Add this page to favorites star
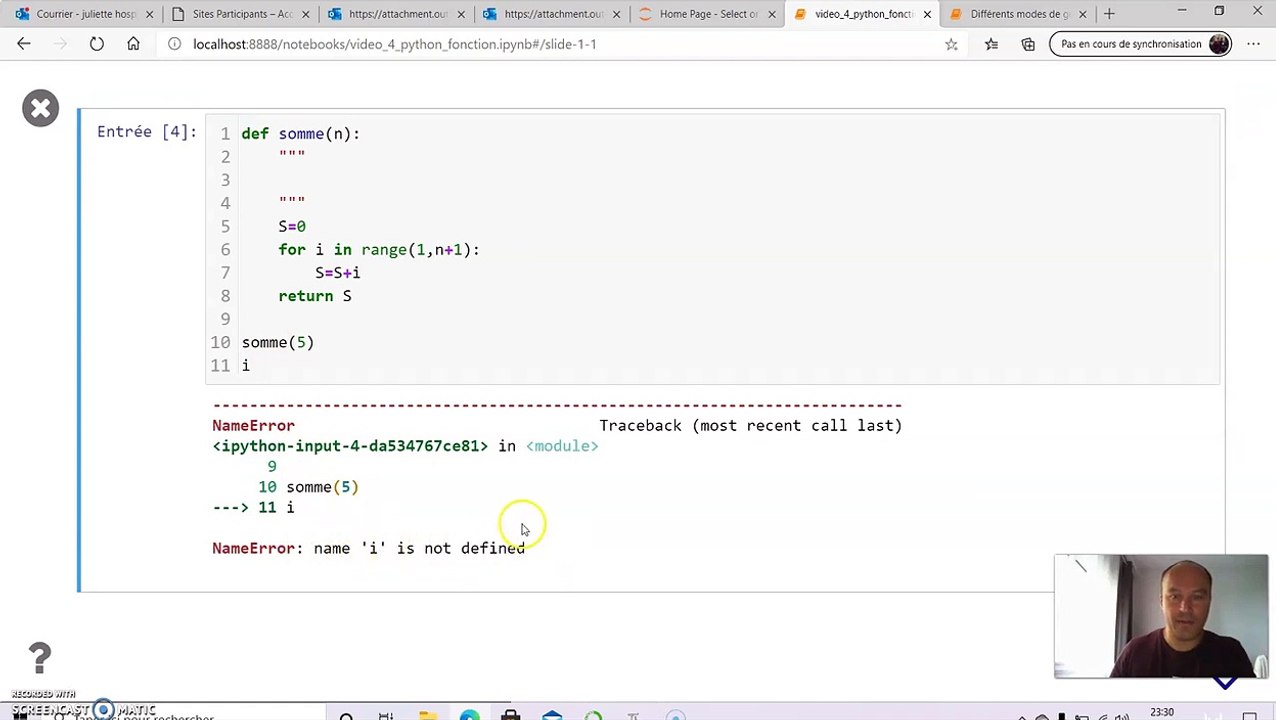 point(951,44)
